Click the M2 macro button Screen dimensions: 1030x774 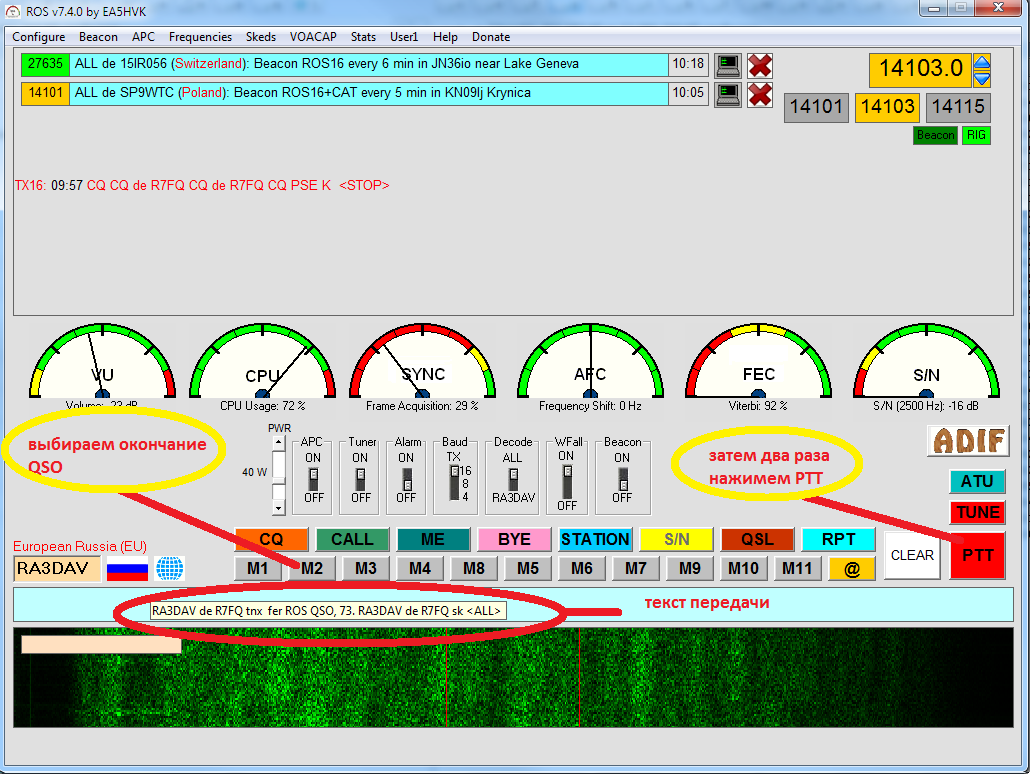pos(312,568)
